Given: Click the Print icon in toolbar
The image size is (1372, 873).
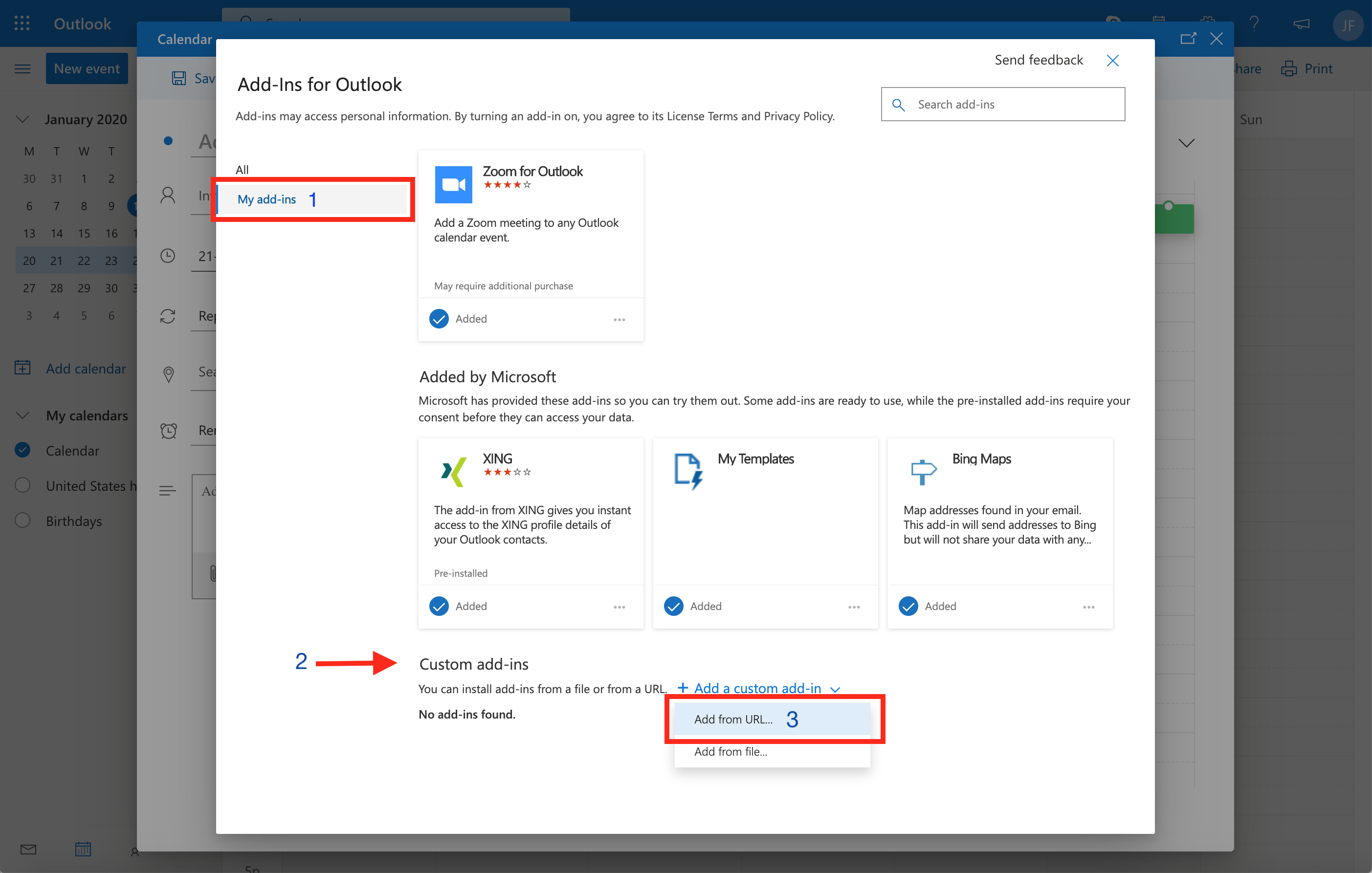Looking at the screenshot, I should click(x=1289, y=69).
